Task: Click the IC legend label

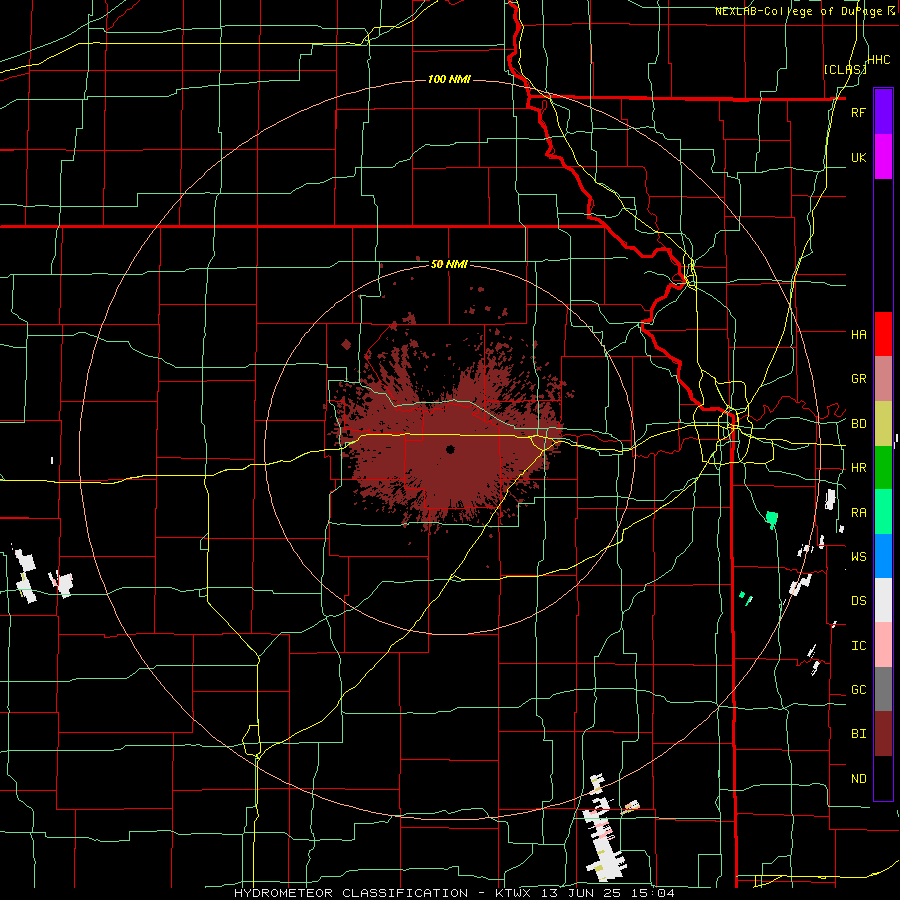Action: (858, 646)
